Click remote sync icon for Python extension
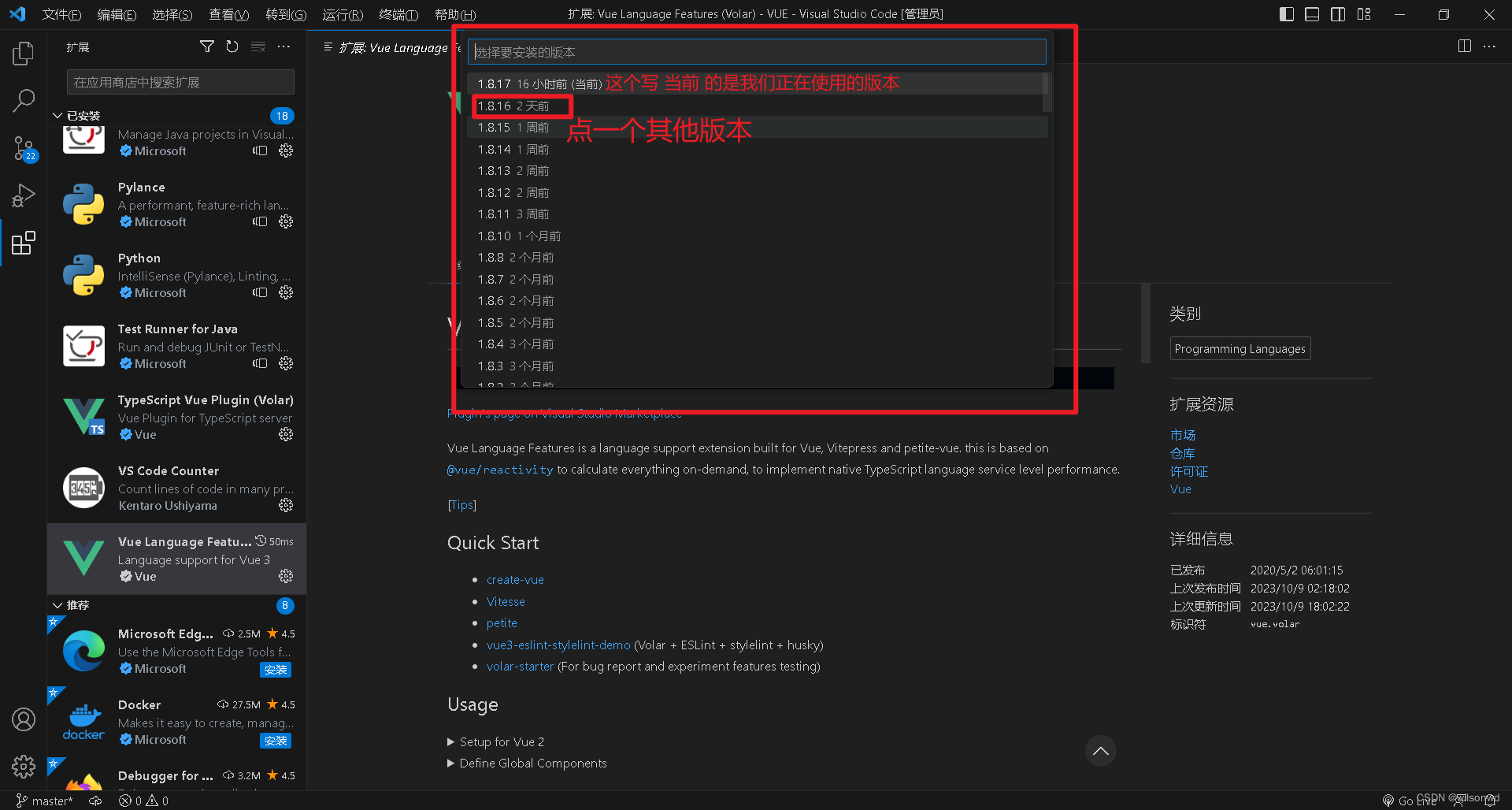The image size is (1512, 810). point(260,292)
